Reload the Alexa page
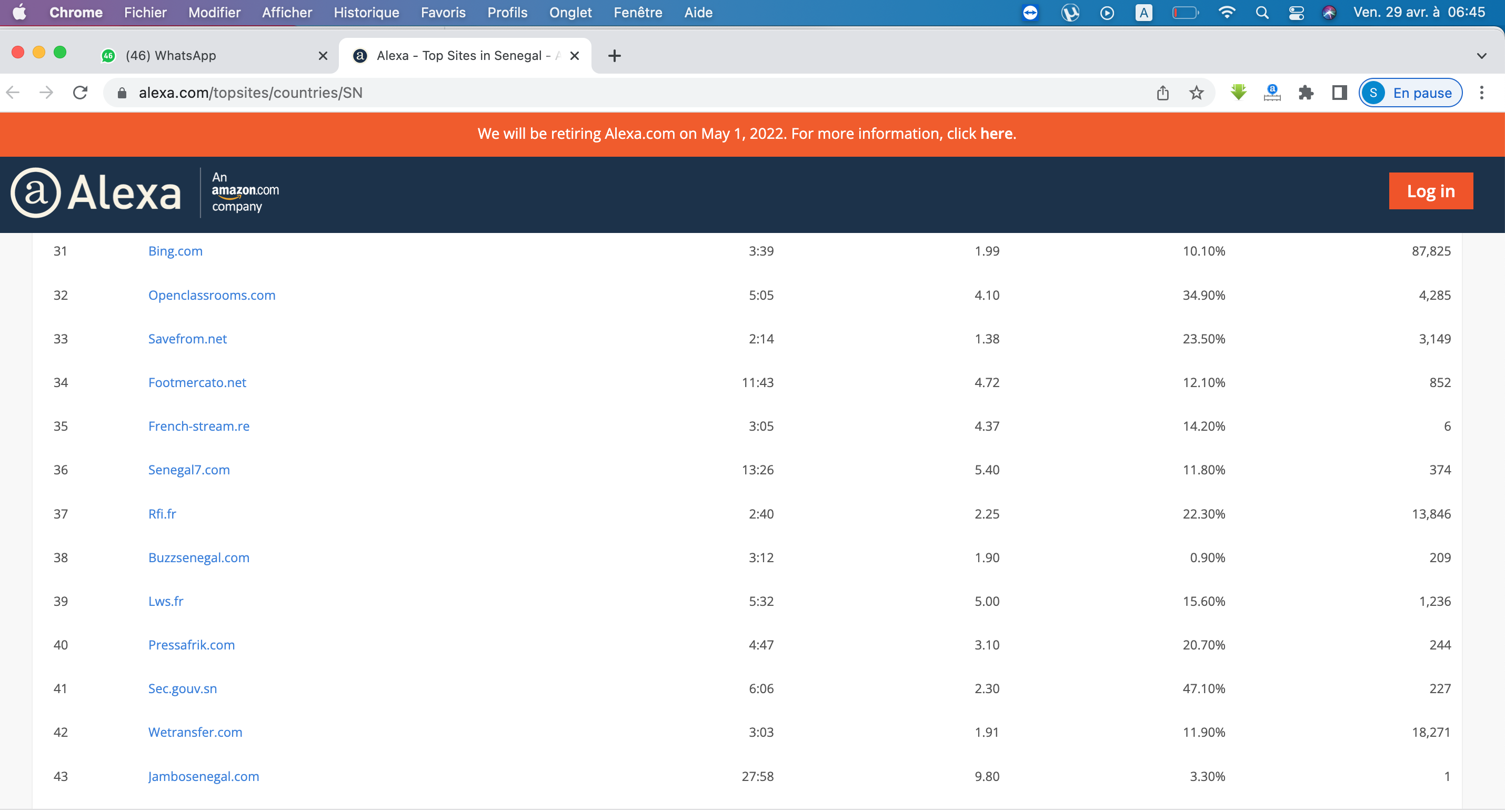 tap(80, 92)
